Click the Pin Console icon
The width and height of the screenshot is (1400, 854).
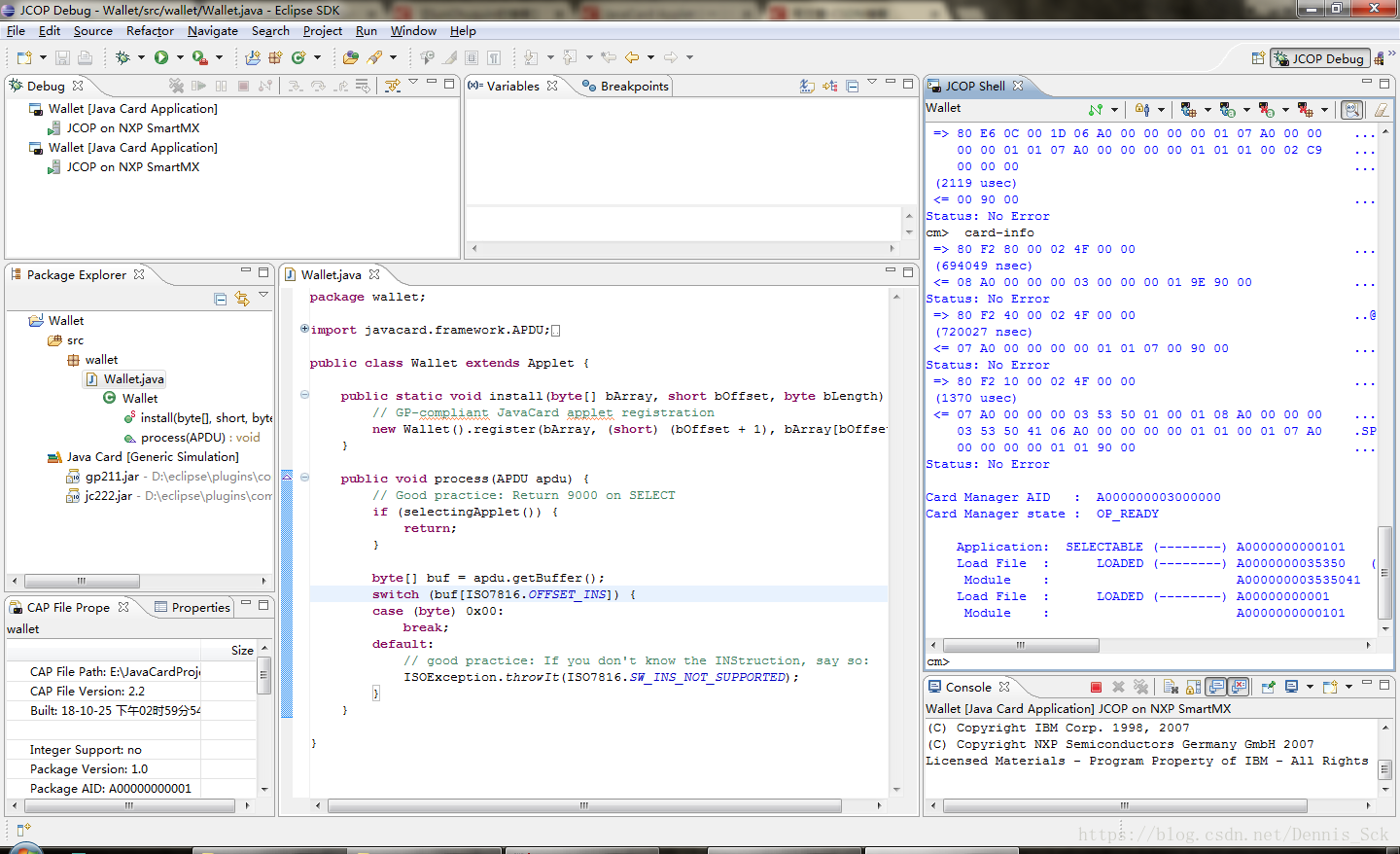point(1269,687)
